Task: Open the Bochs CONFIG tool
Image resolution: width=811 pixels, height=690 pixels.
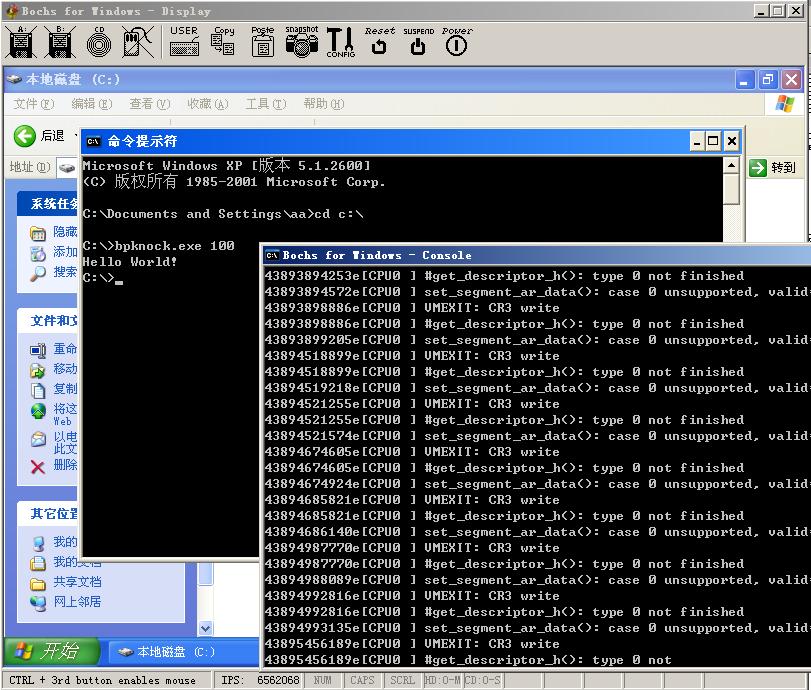Action: [340, 42]
